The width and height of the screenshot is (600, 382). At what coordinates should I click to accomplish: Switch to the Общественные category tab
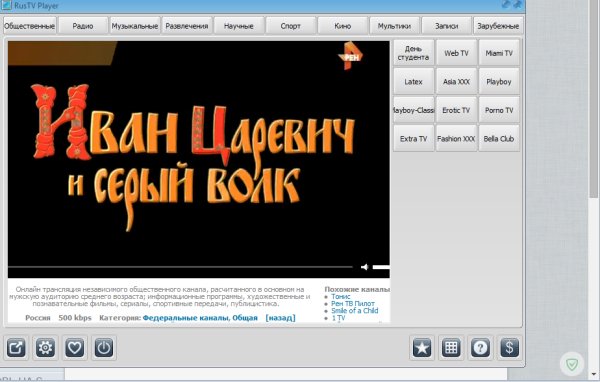[x=29, y=26]
